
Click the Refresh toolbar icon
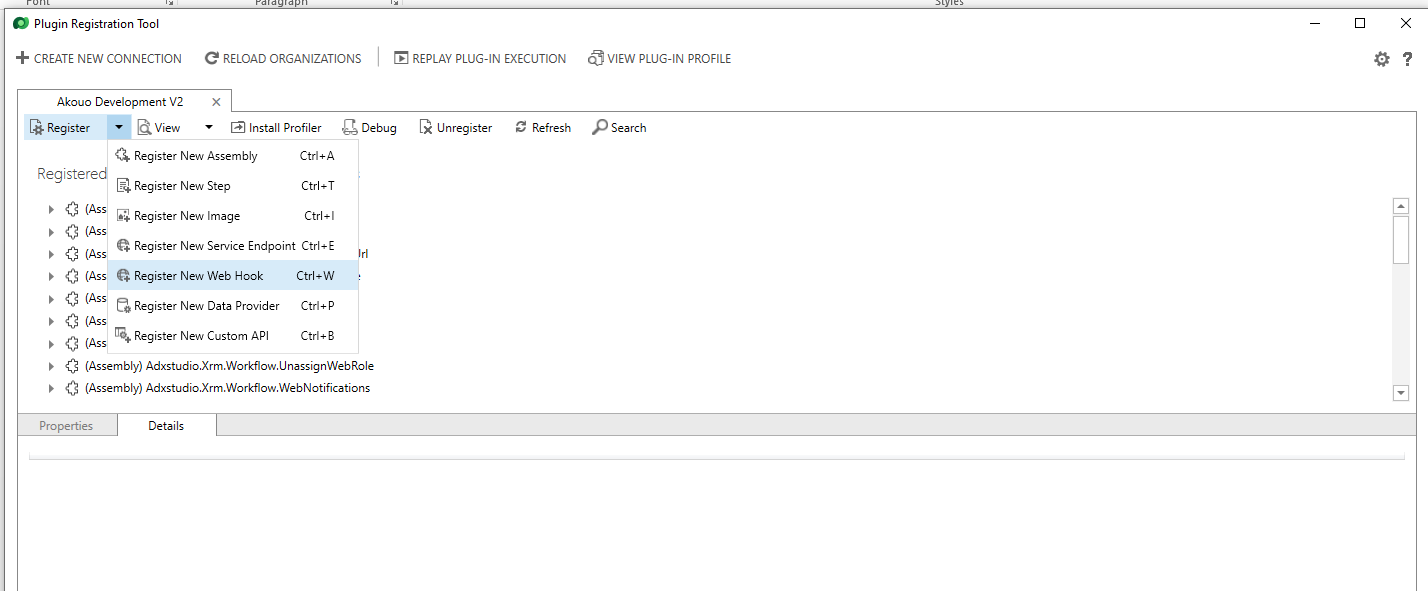(520, 127)
